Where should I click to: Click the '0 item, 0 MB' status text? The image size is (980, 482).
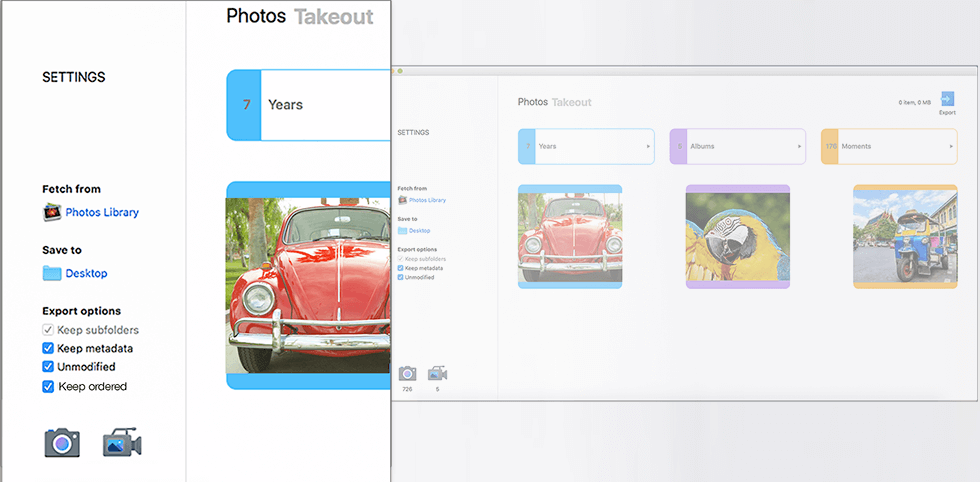[915, 102]
